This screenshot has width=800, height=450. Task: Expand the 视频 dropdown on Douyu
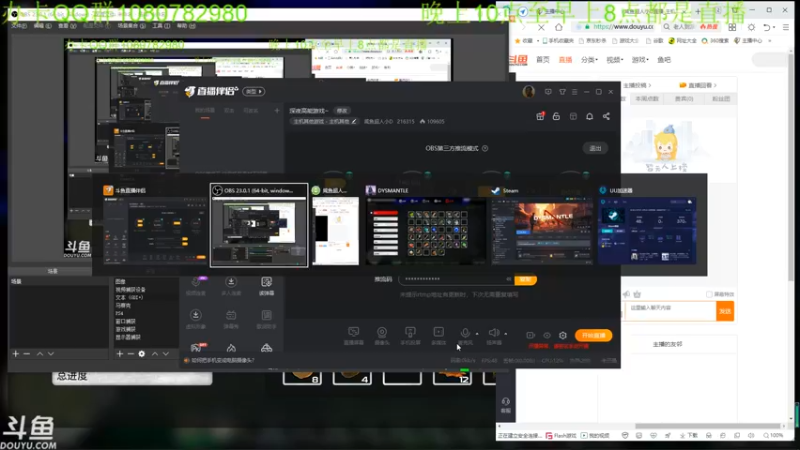[x=614, y=60]
